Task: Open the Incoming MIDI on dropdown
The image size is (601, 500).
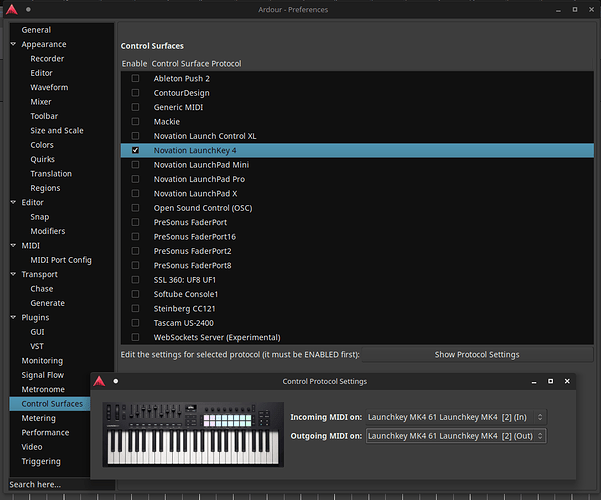Action: [456, 417]
